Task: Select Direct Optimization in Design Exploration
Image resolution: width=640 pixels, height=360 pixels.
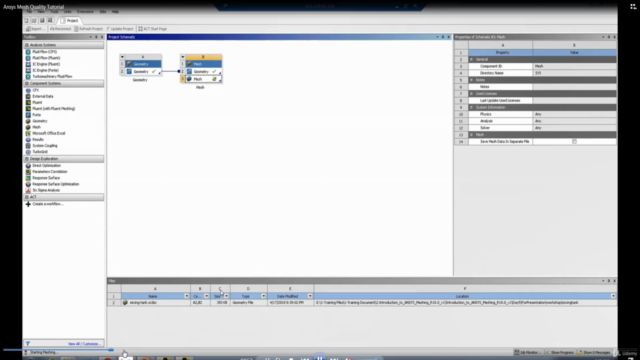Action: 46,166
